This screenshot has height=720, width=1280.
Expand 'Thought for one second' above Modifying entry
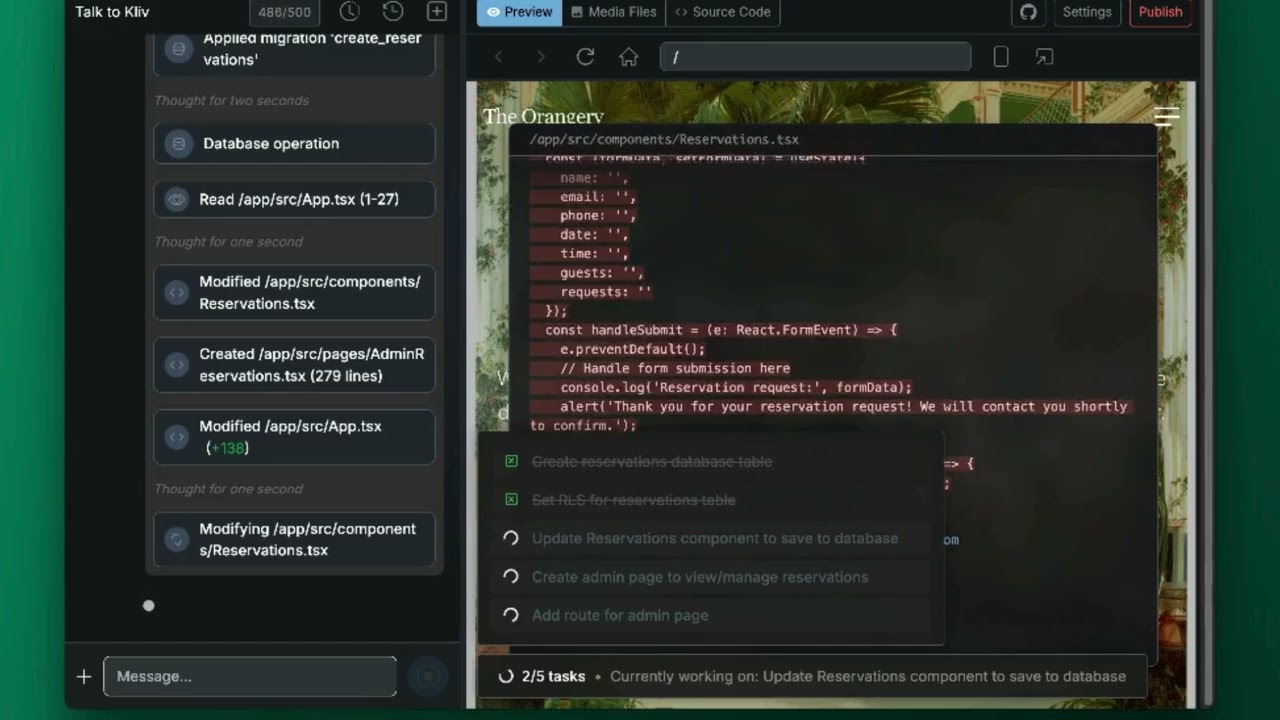coord(228,489)
